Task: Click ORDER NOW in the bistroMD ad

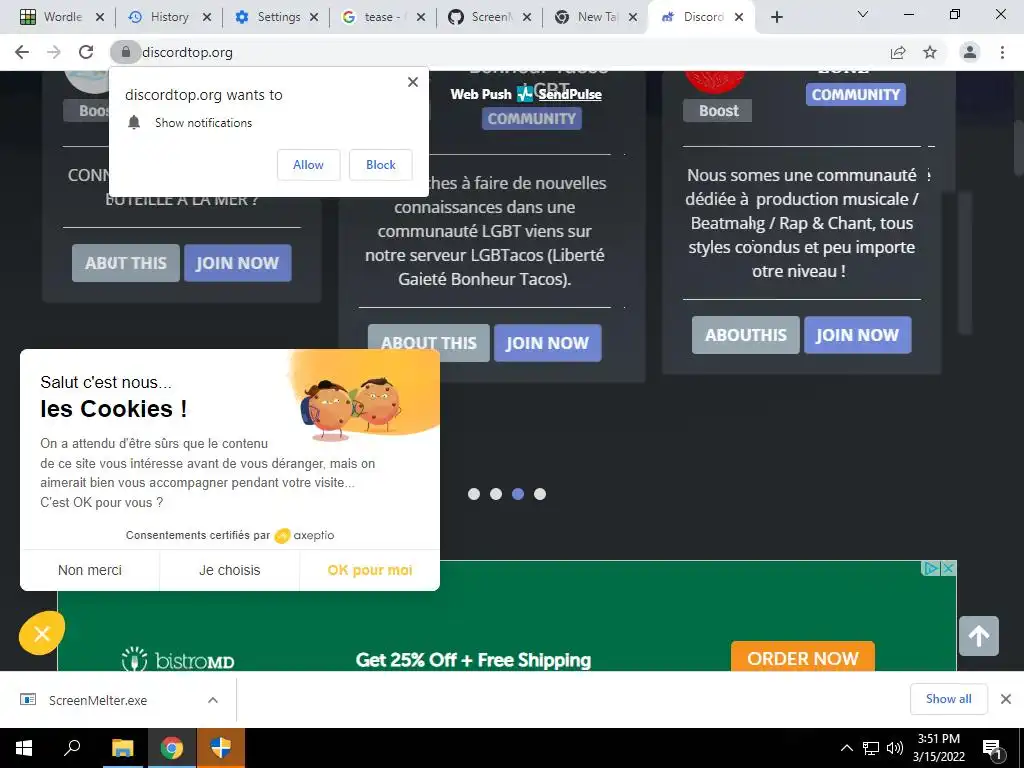Action: coord(803,657)
